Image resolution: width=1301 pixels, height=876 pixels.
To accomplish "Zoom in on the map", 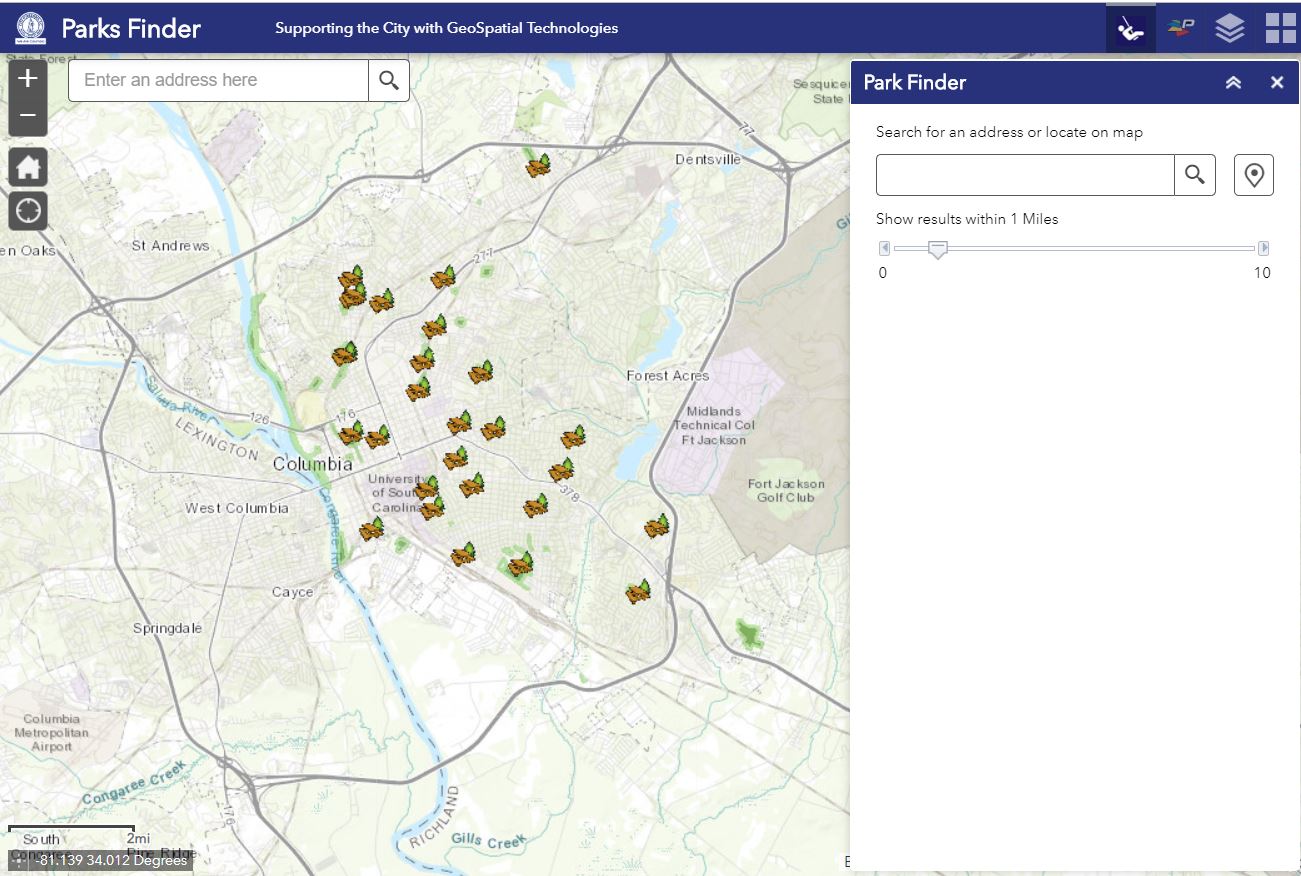I will pos(28,79).
